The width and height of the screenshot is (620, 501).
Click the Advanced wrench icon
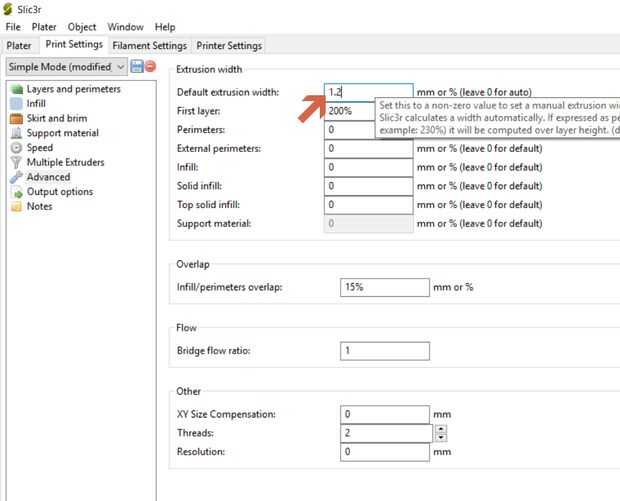tap(16, 177)
